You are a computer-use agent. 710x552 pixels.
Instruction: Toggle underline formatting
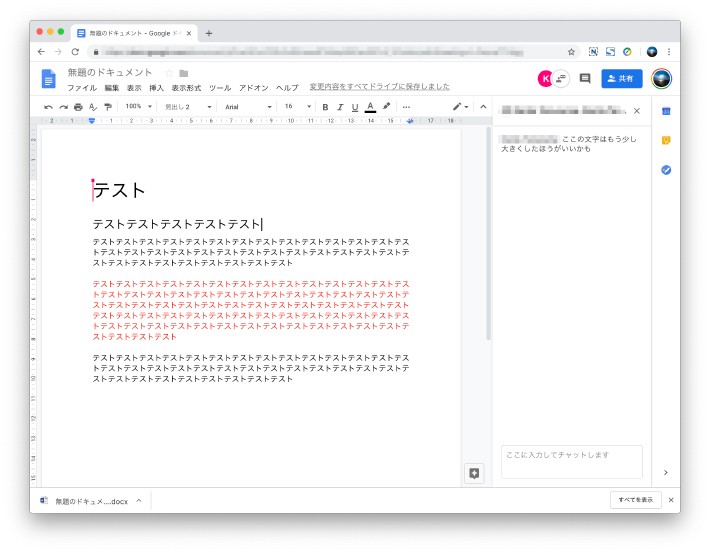point(355,107)
